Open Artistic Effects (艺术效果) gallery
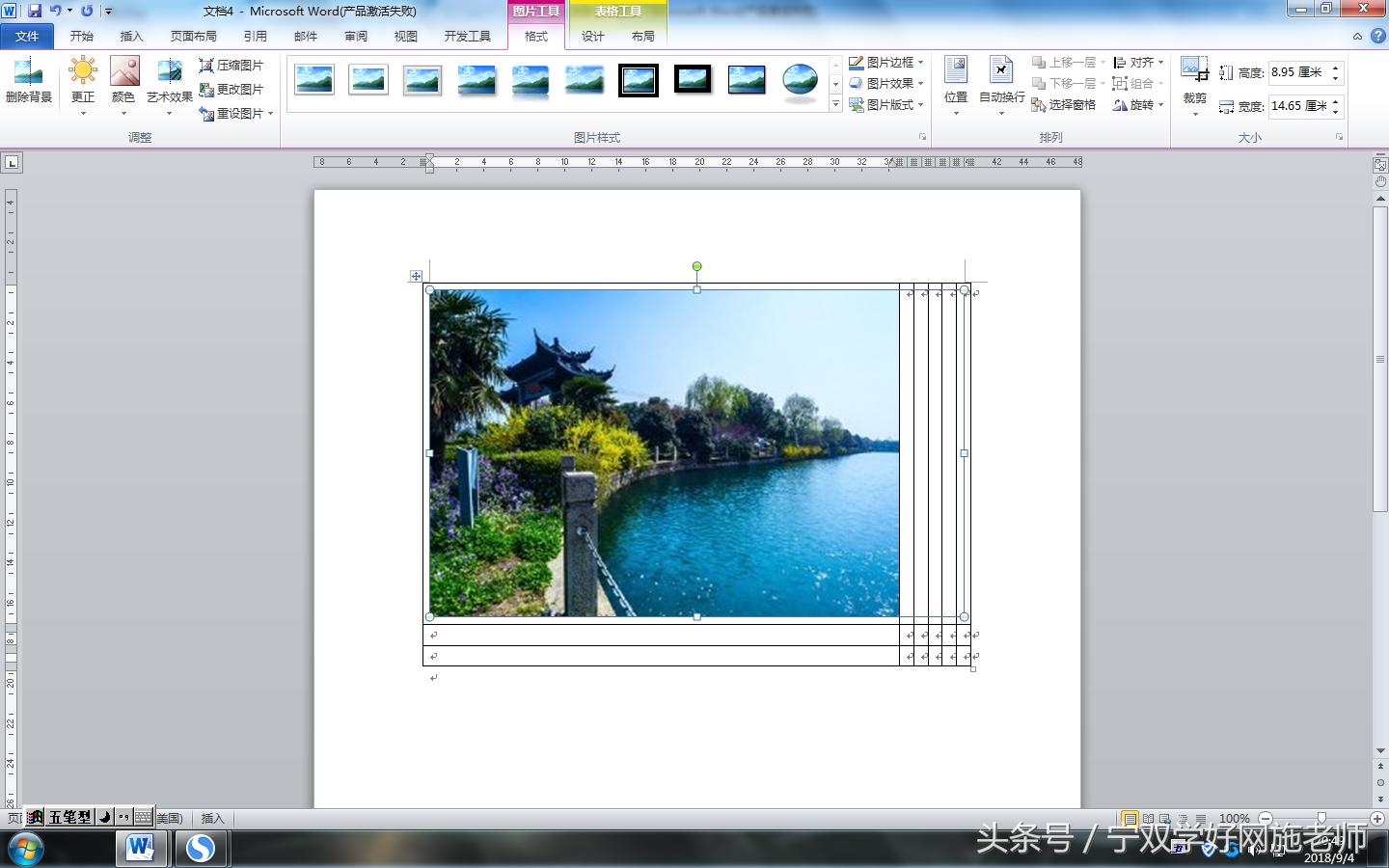This screenshot has height=868, width=1389. click(170, 74)
